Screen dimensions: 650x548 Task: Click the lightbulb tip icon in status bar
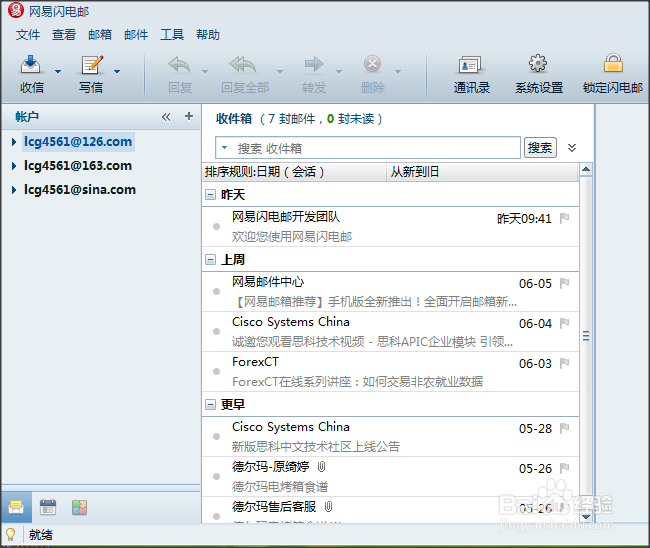click(10, 535)
